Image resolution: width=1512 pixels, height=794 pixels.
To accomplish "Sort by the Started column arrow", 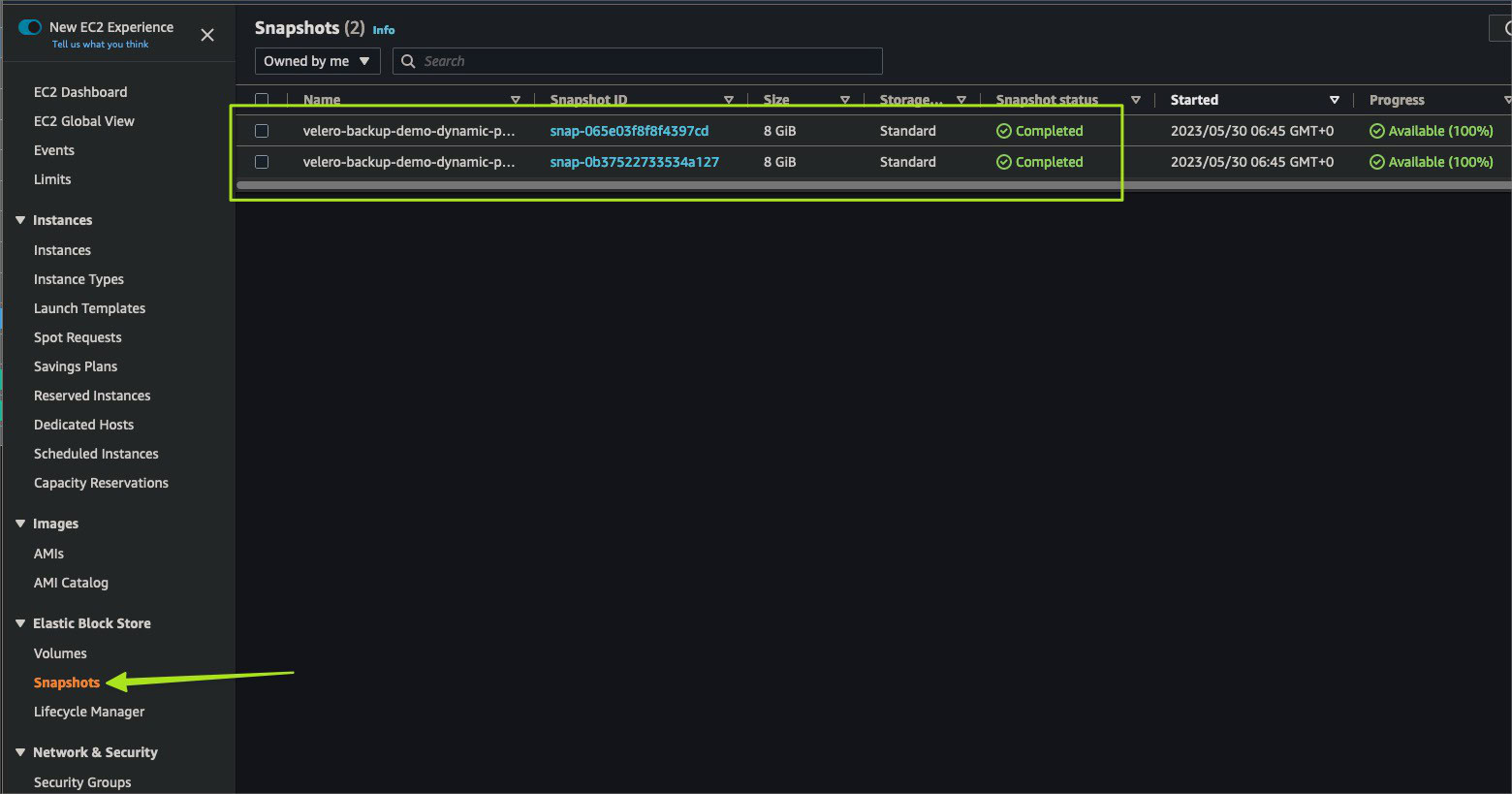I will coord(1335,100).
